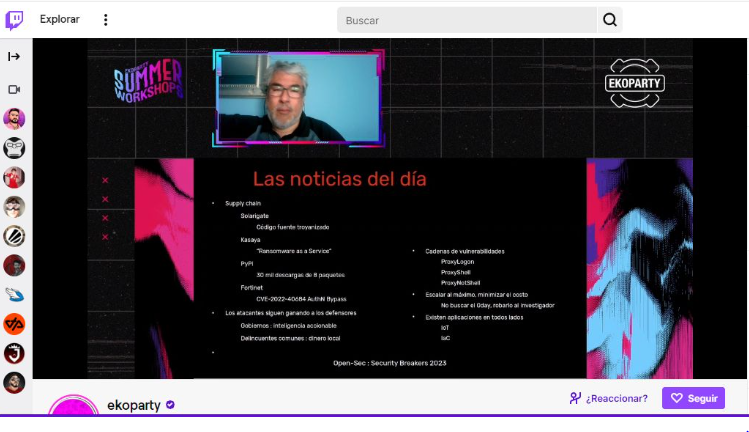749x432 pixels.
Task: Open the blue winged shoe logo channel
Action: point(14,295)
